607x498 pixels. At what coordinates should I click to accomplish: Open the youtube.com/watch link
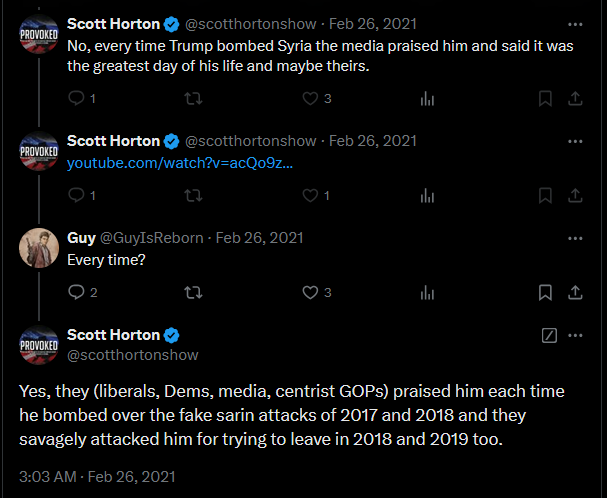click(180, 163)
